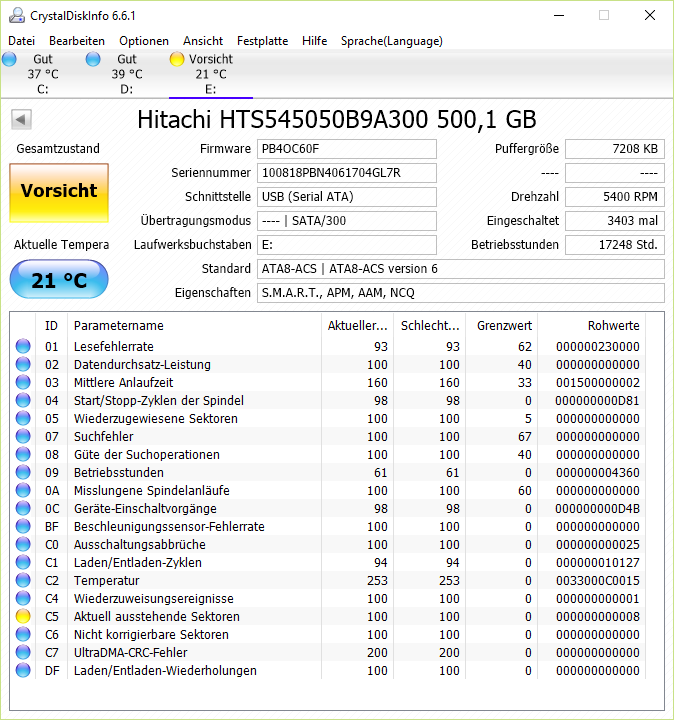Viewport: 674px width, 720px height.
Task: Select raw value 0033000C0015 in Temperatur row
Action: pos(598,580)
